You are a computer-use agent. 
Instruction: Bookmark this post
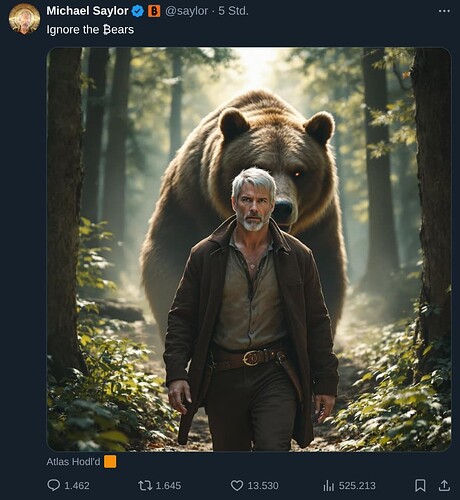420,485
